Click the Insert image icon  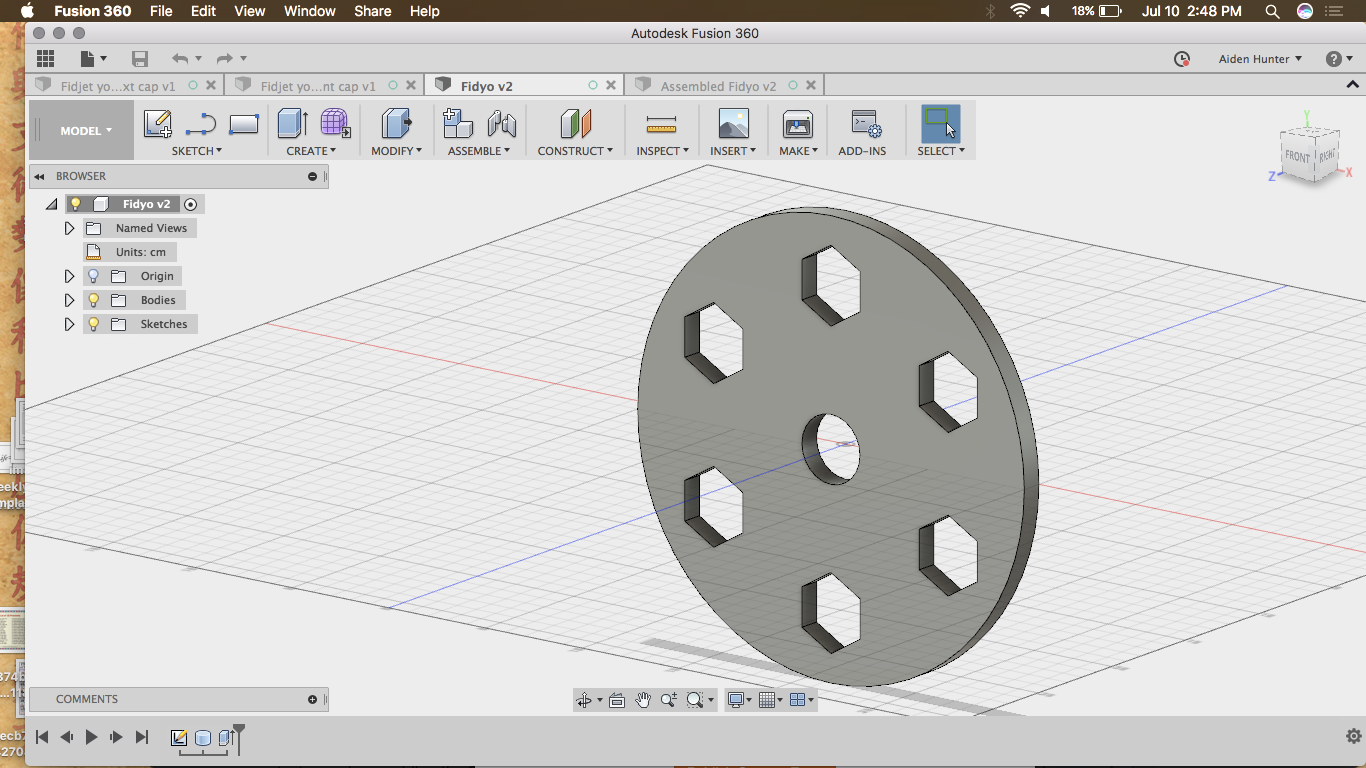pos(734,124)
